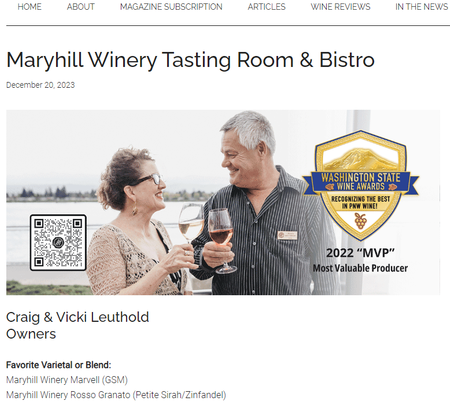Open the HOME menu item
The width and height of the screenshot is (450, 419).
click(29, 7)
